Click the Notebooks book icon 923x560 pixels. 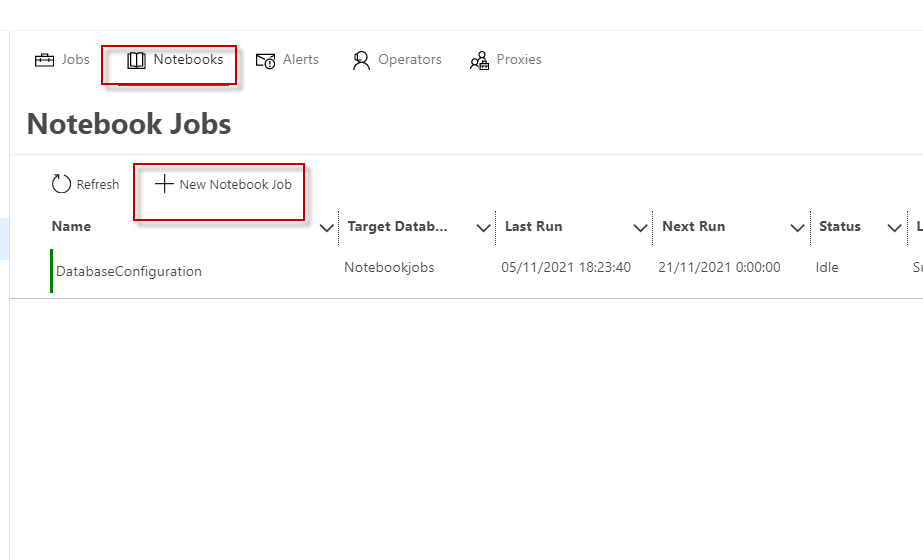click(136, 61)
